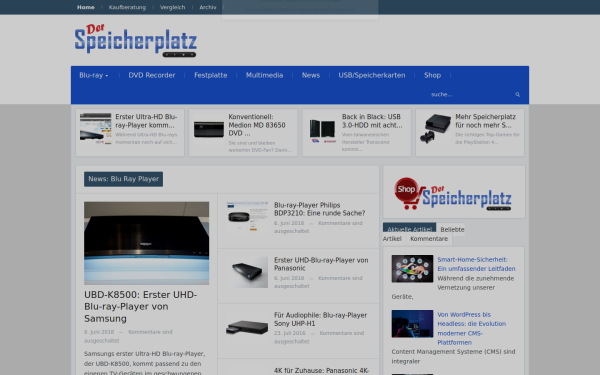Switch to Aktuelle Artikel sidebar tab

[x=409, y=229]
